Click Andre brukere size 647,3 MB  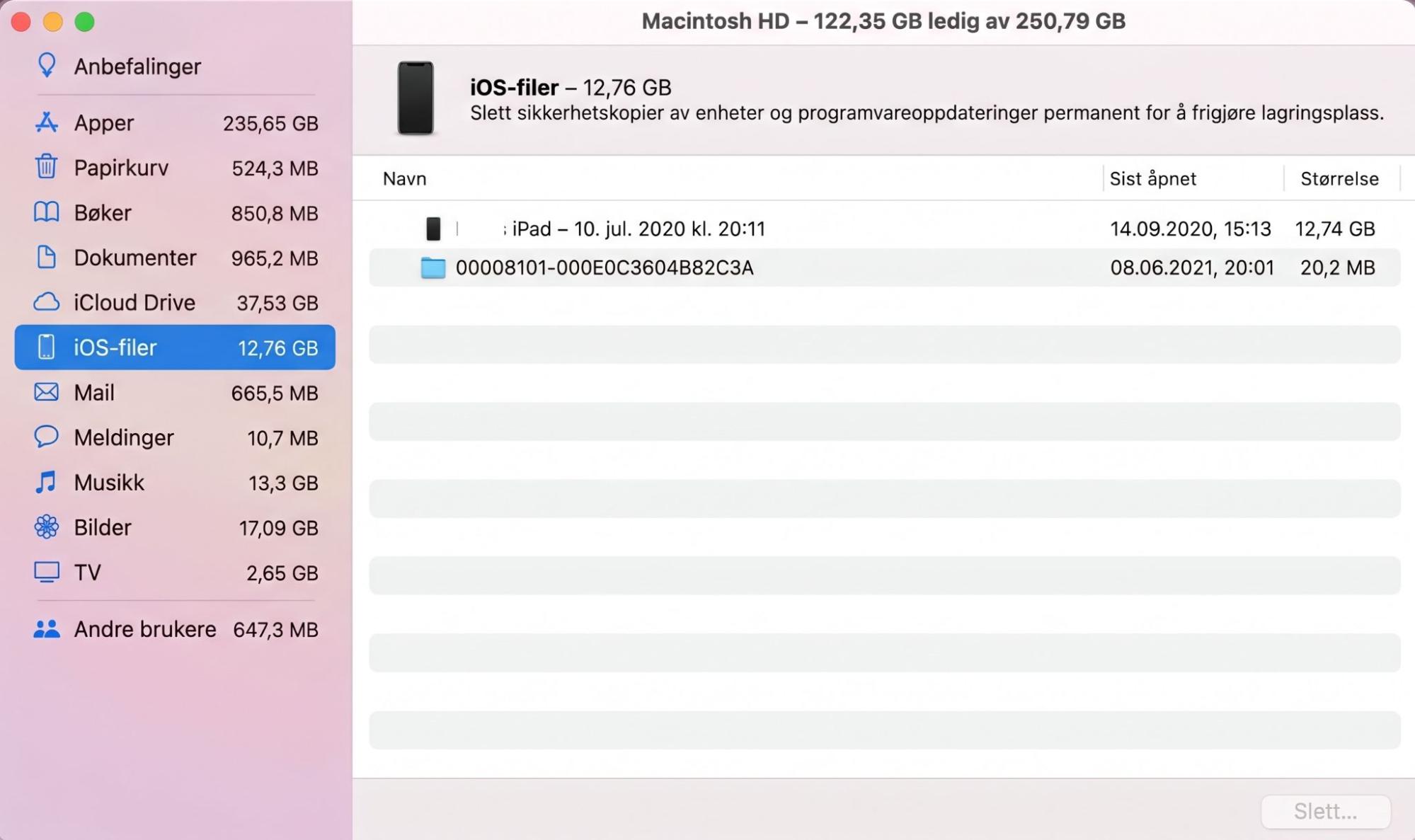coord(275,630)
